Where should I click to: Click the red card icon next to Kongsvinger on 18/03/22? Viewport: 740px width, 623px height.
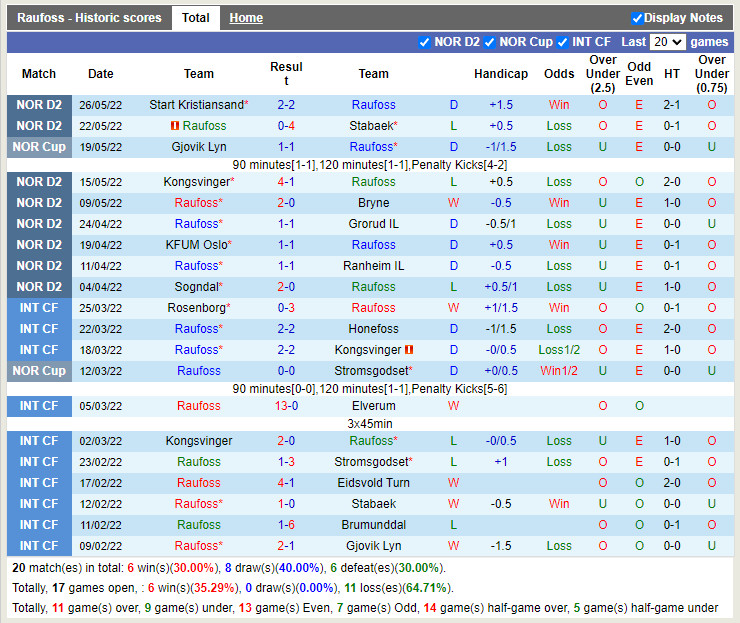(409, 350)
